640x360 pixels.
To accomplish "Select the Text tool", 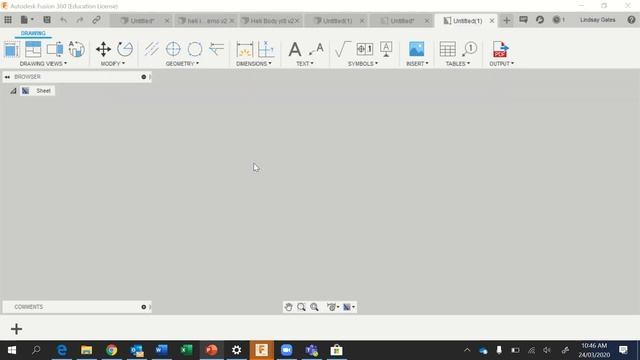I will point(295,49).
